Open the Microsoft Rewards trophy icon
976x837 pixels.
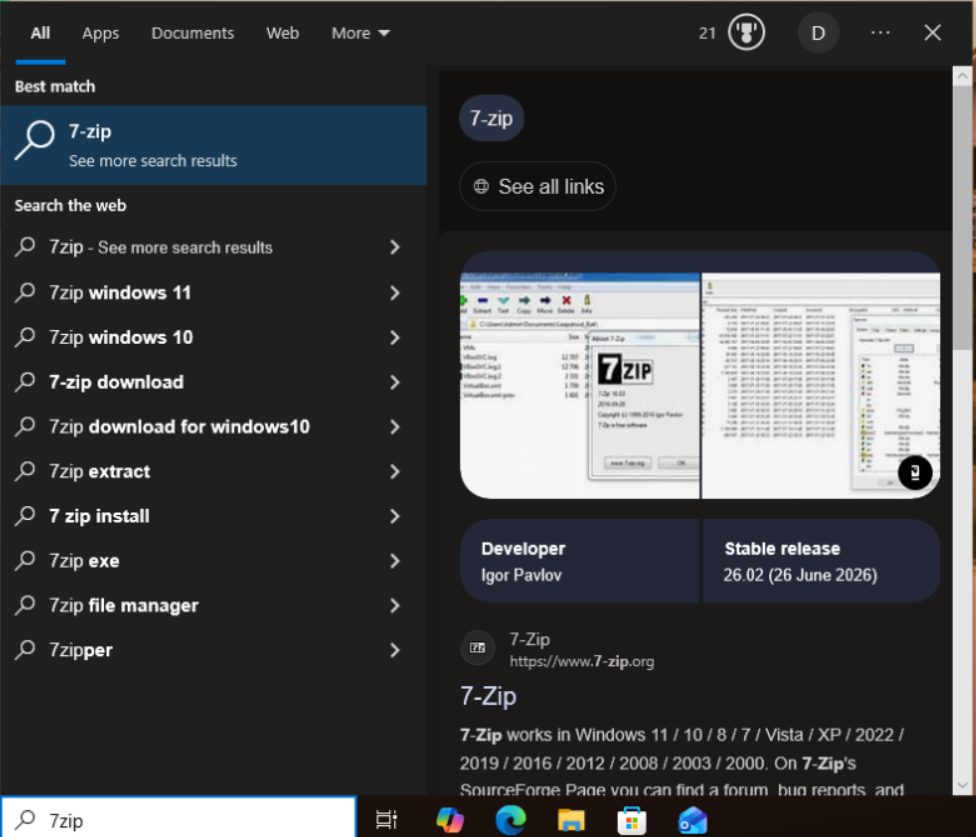pyautogui.click(x=746, y=32)
